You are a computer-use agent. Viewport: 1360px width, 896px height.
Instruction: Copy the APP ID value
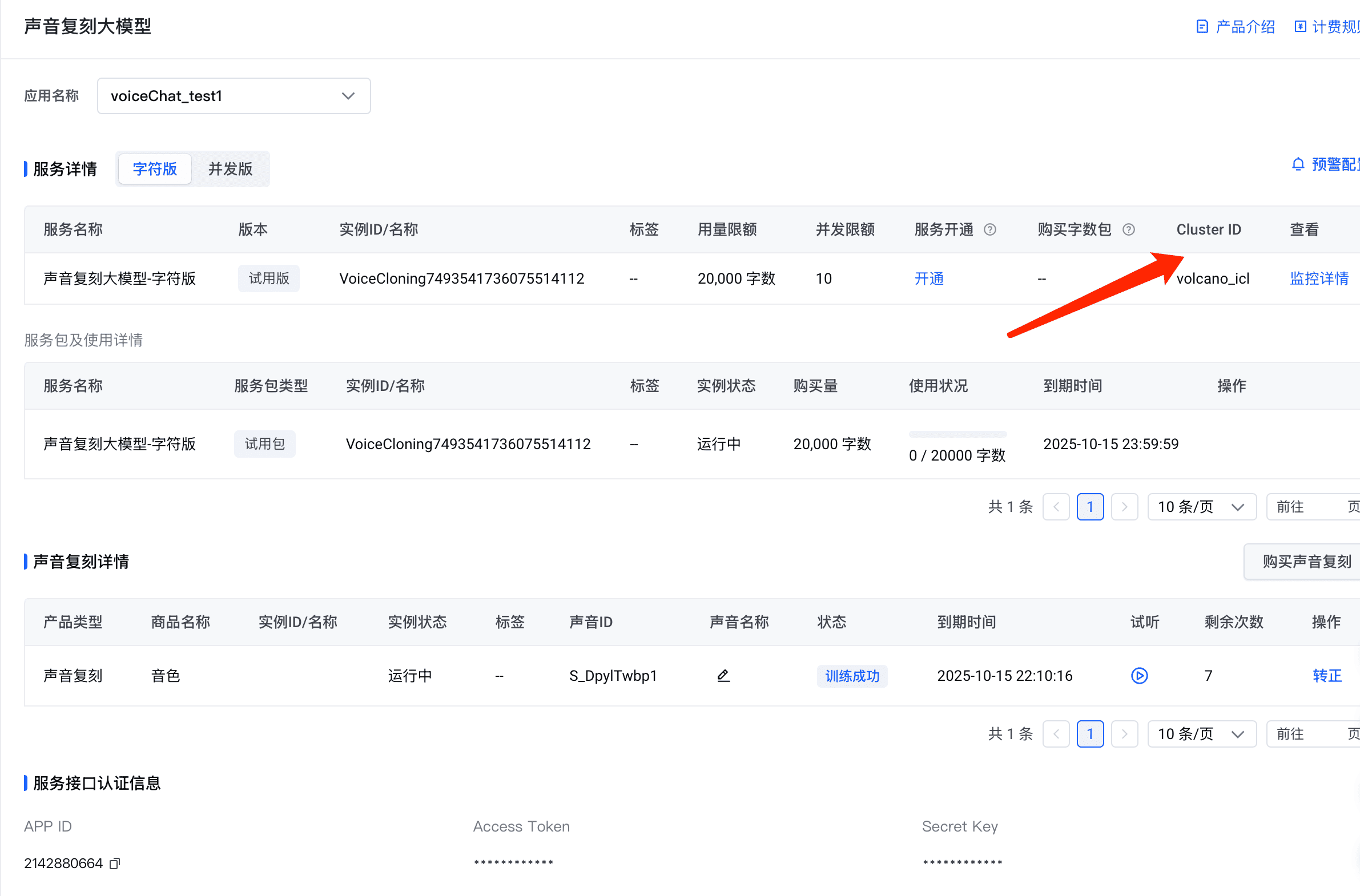coord(115,863)
